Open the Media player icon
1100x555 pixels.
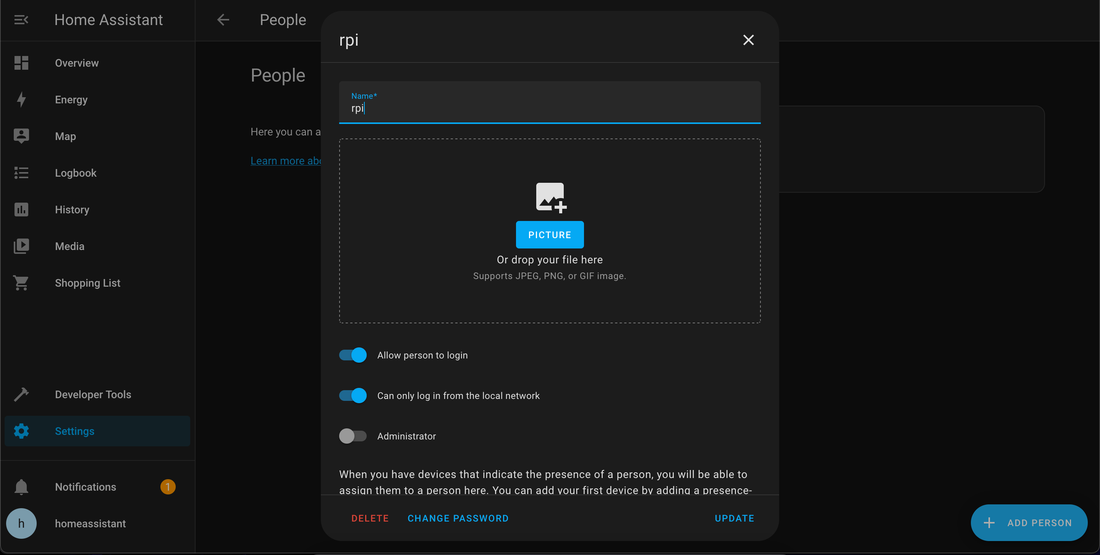(21, 246)
